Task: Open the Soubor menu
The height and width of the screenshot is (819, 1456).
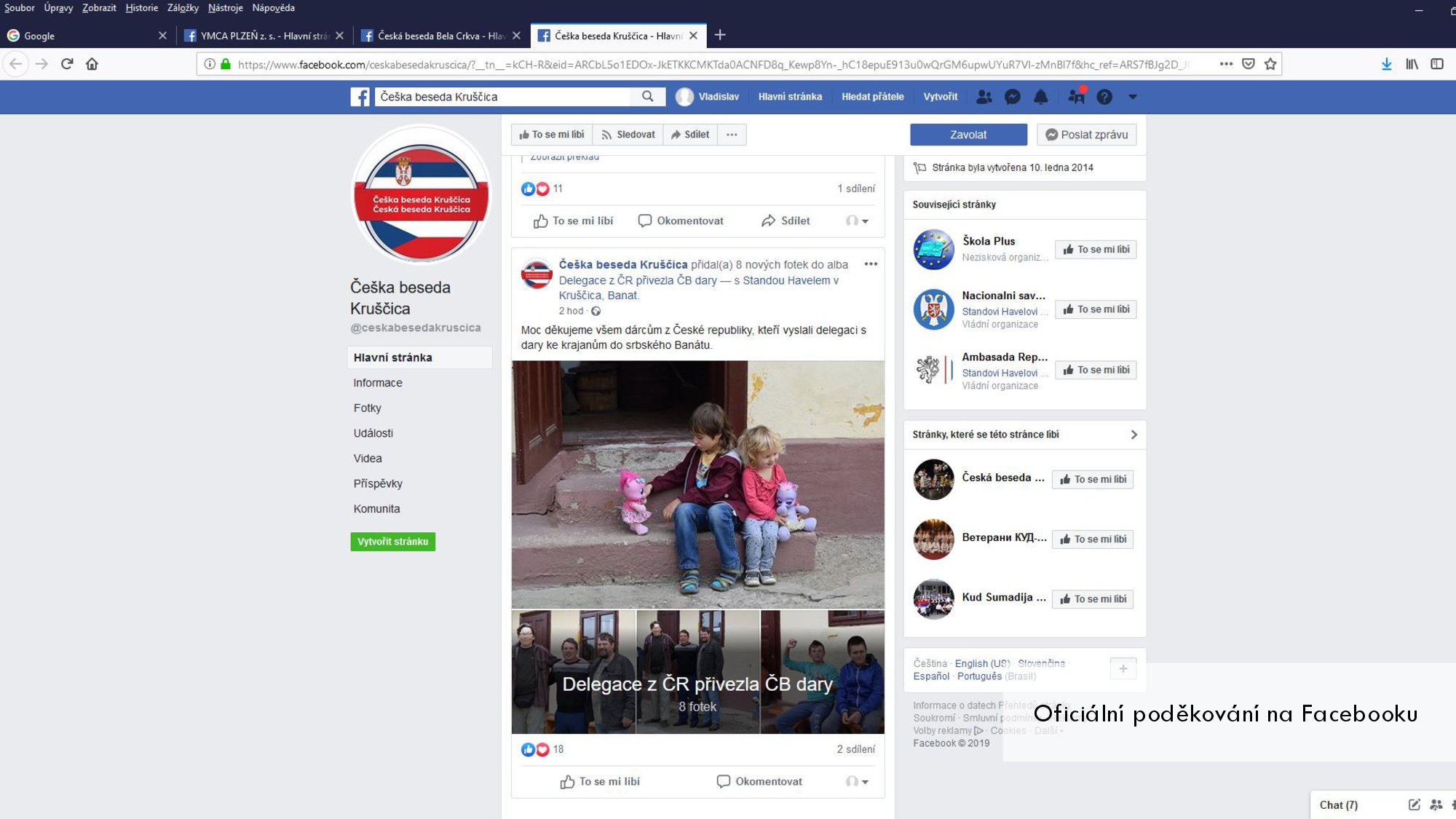Action: (20, 8)
